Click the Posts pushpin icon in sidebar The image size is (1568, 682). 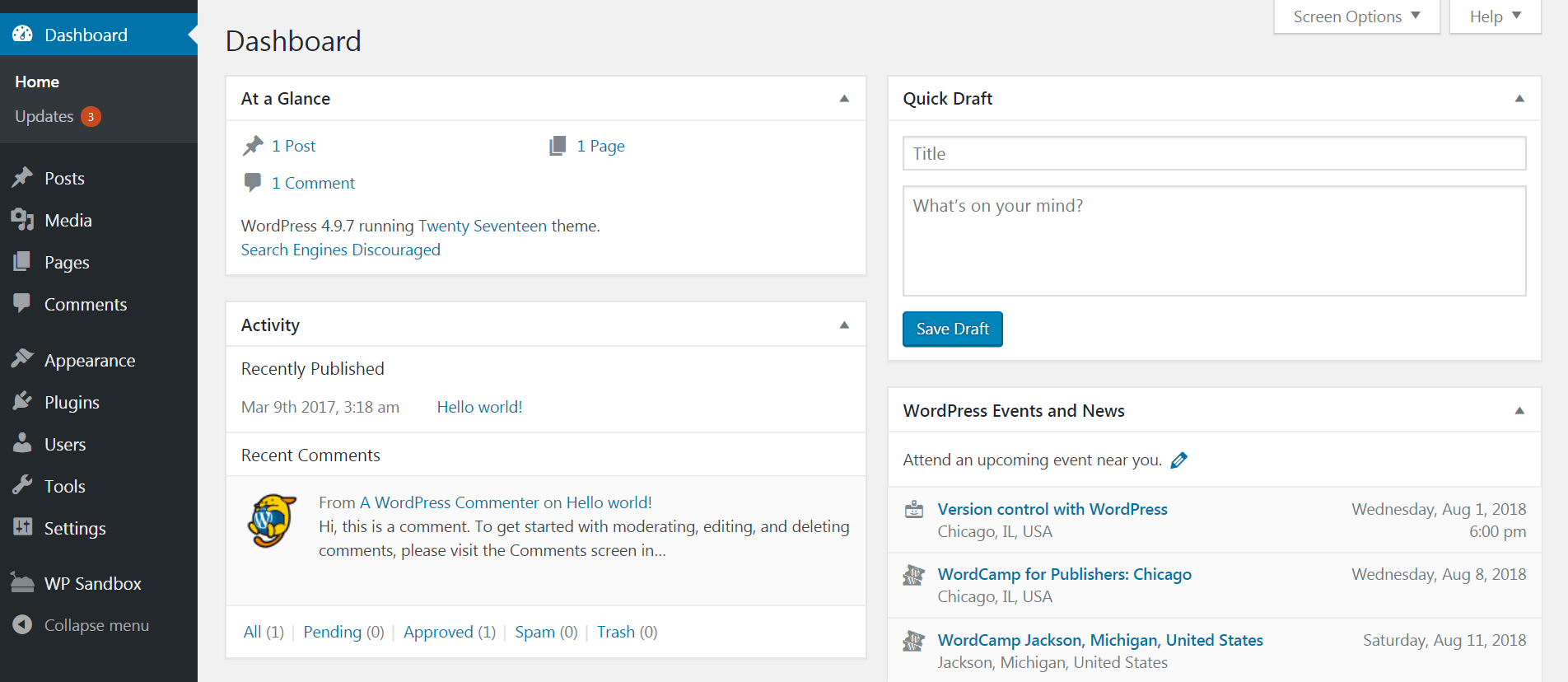(x=22, y=177)
